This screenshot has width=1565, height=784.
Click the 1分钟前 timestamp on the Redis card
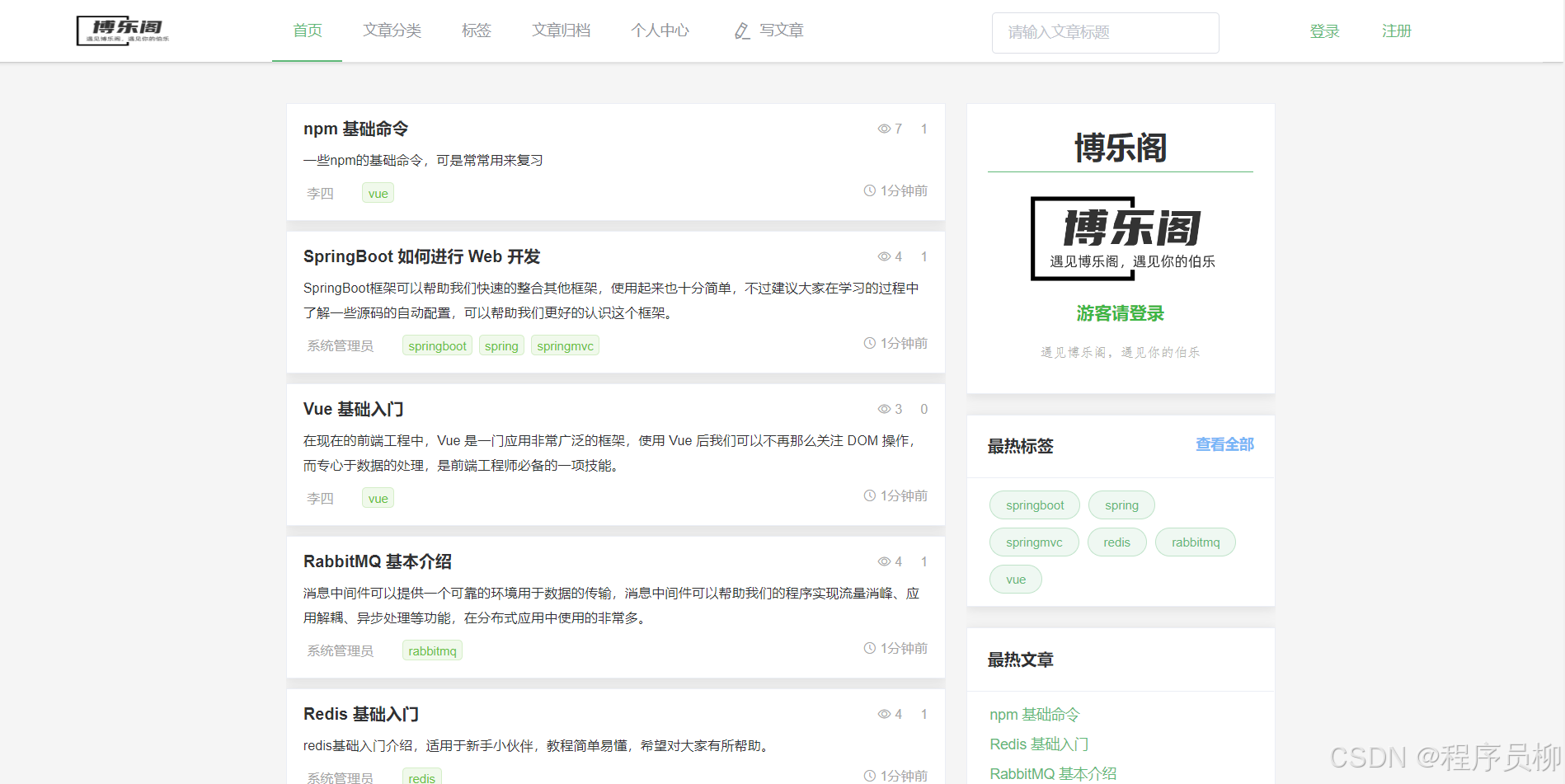click(904, 776)
